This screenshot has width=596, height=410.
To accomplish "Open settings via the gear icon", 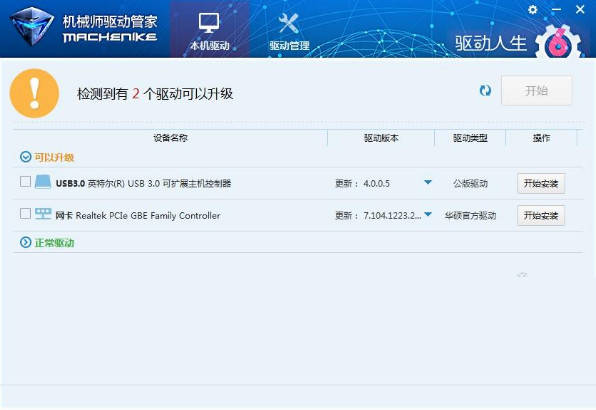I will 533,9.
